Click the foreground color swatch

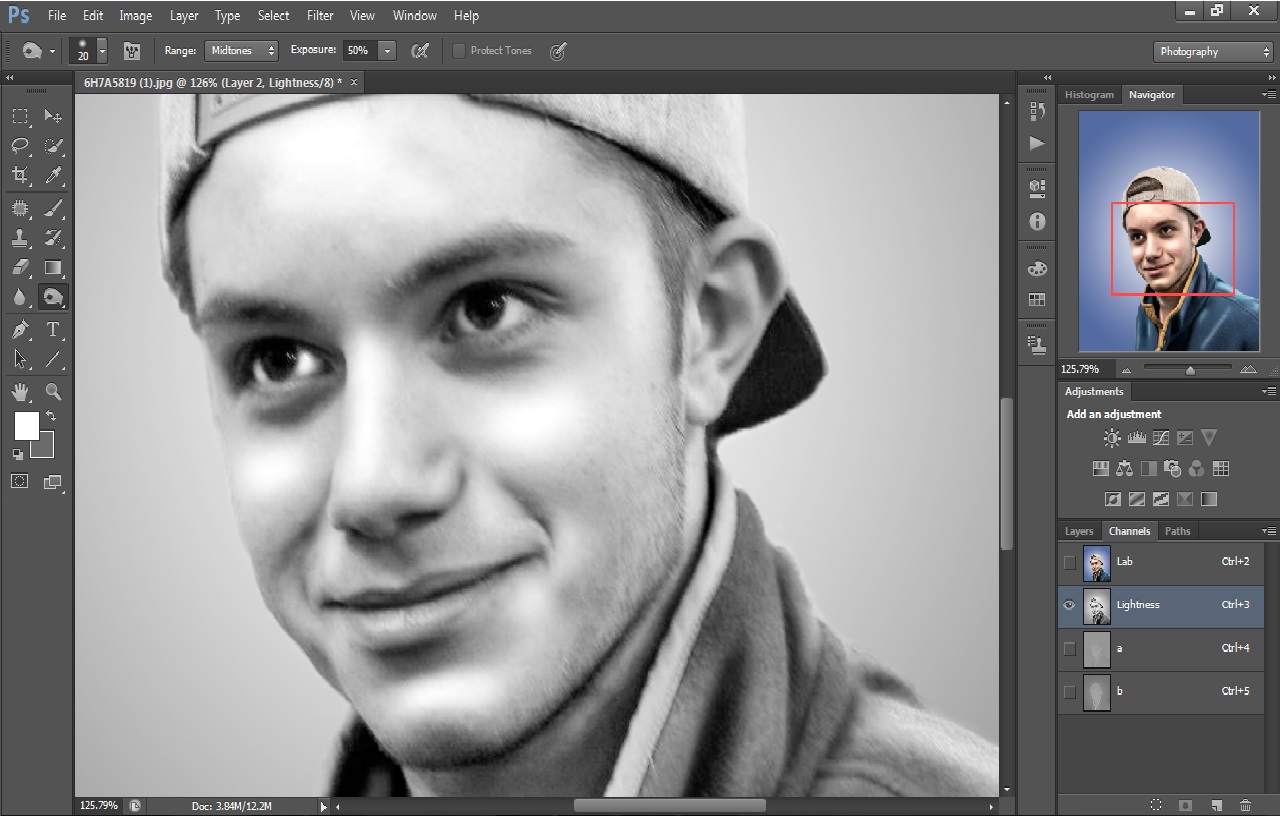pyautogui.click(x=27, y=426)
